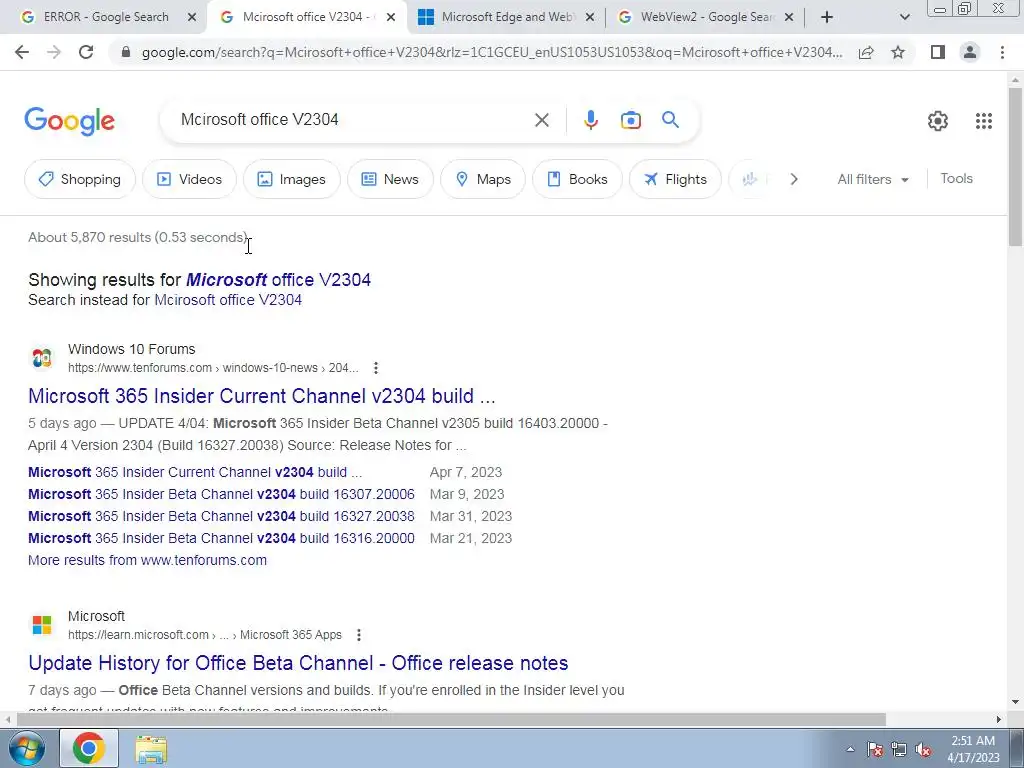Image resolution: width=1024 pixels, height=768 pixels.
Task: Start voice search with the microphone
Action: click(590, 120)
